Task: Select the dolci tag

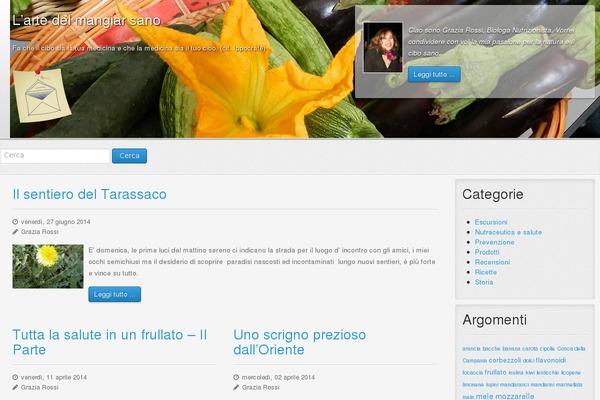Action: point(528,361)
